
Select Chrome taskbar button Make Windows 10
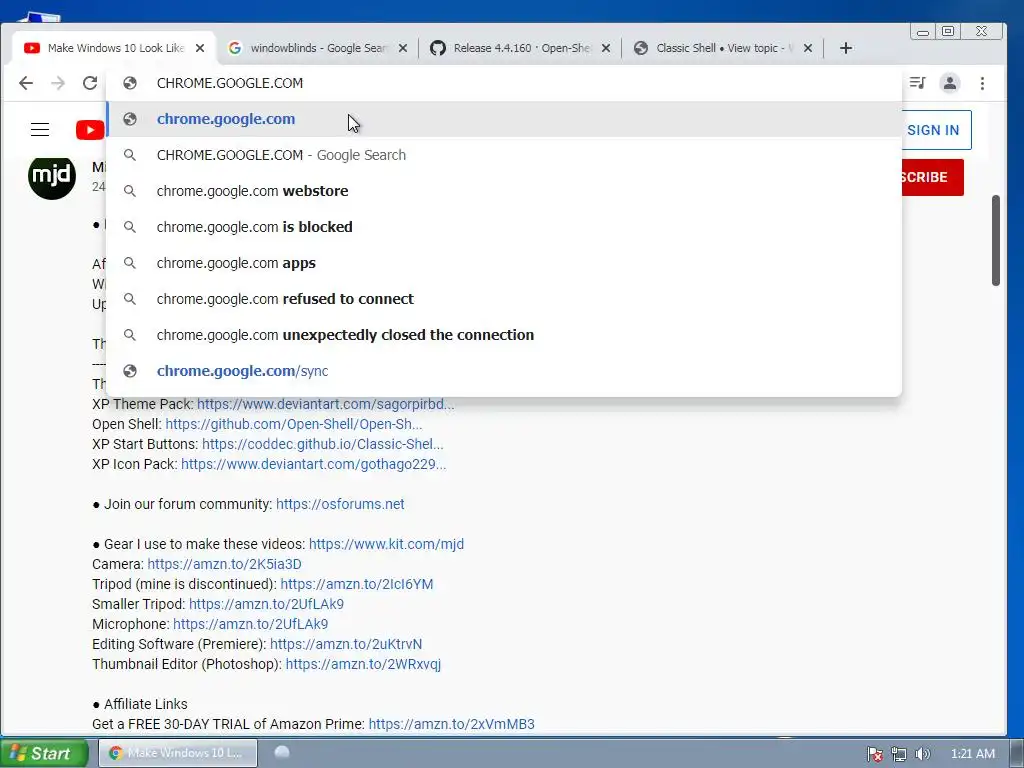178,753
